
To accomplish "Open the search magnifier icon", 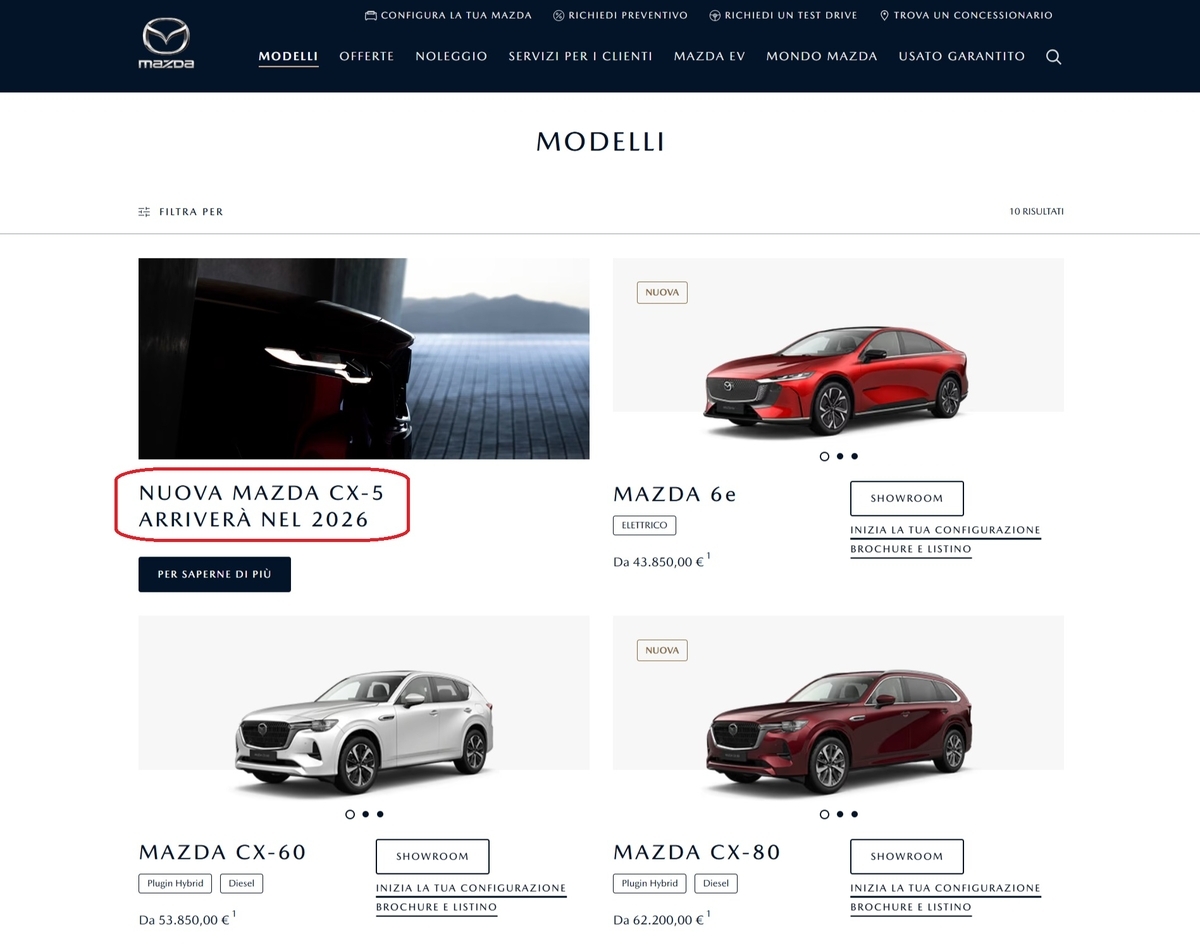I will tap(1053, 57).
